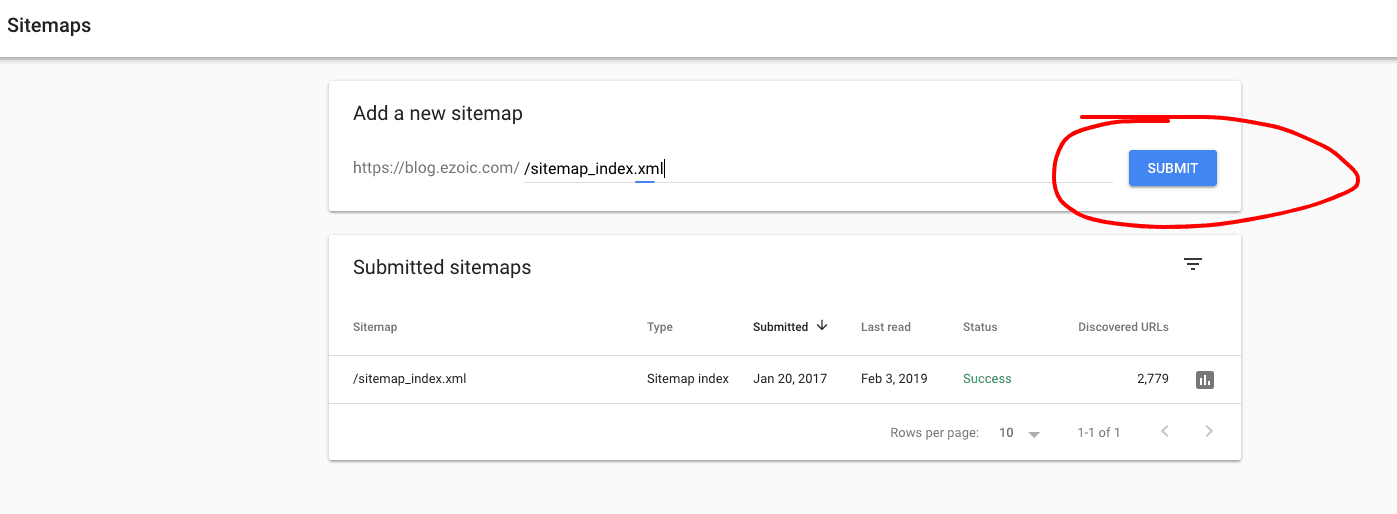Open the /sitemap_index.xml row entry
Image resolution: width=1397 pixels, height=514 pixels.
point(410,379)
